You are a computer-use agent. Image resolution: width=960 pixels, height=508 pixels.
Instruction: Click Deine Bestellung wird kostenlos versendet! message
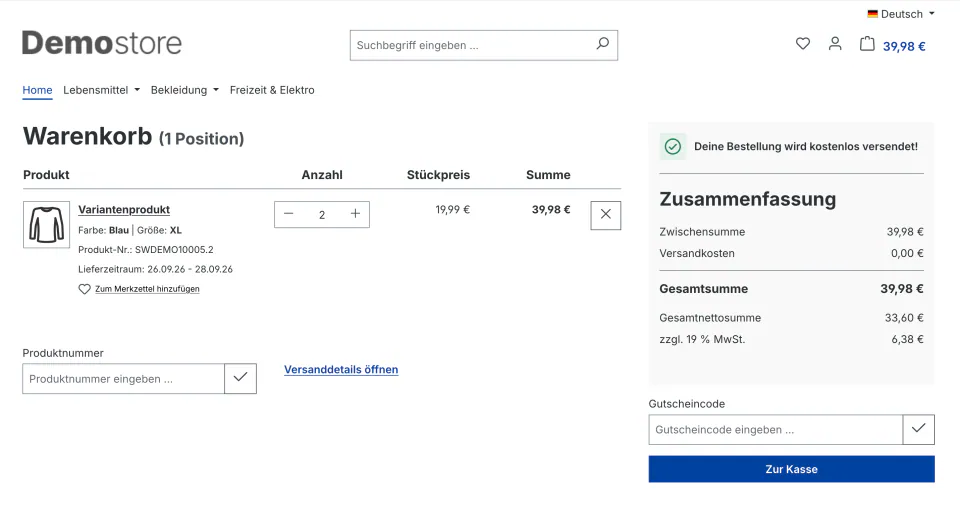[806, 146]
